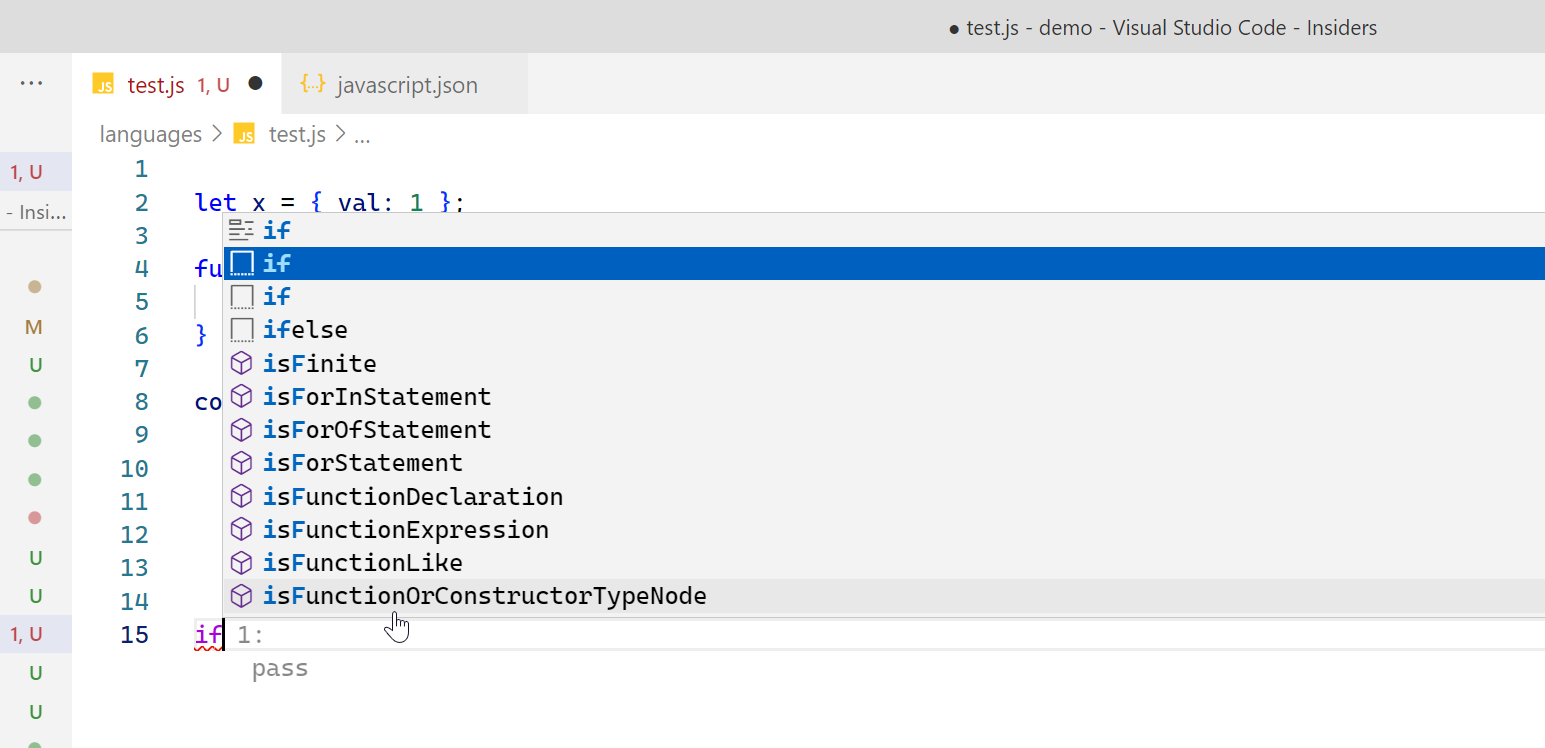Viewport: 1545px width, 748px height.
Task: Open the editor actions ellipsis menu top left
Action: coord(33,84)
